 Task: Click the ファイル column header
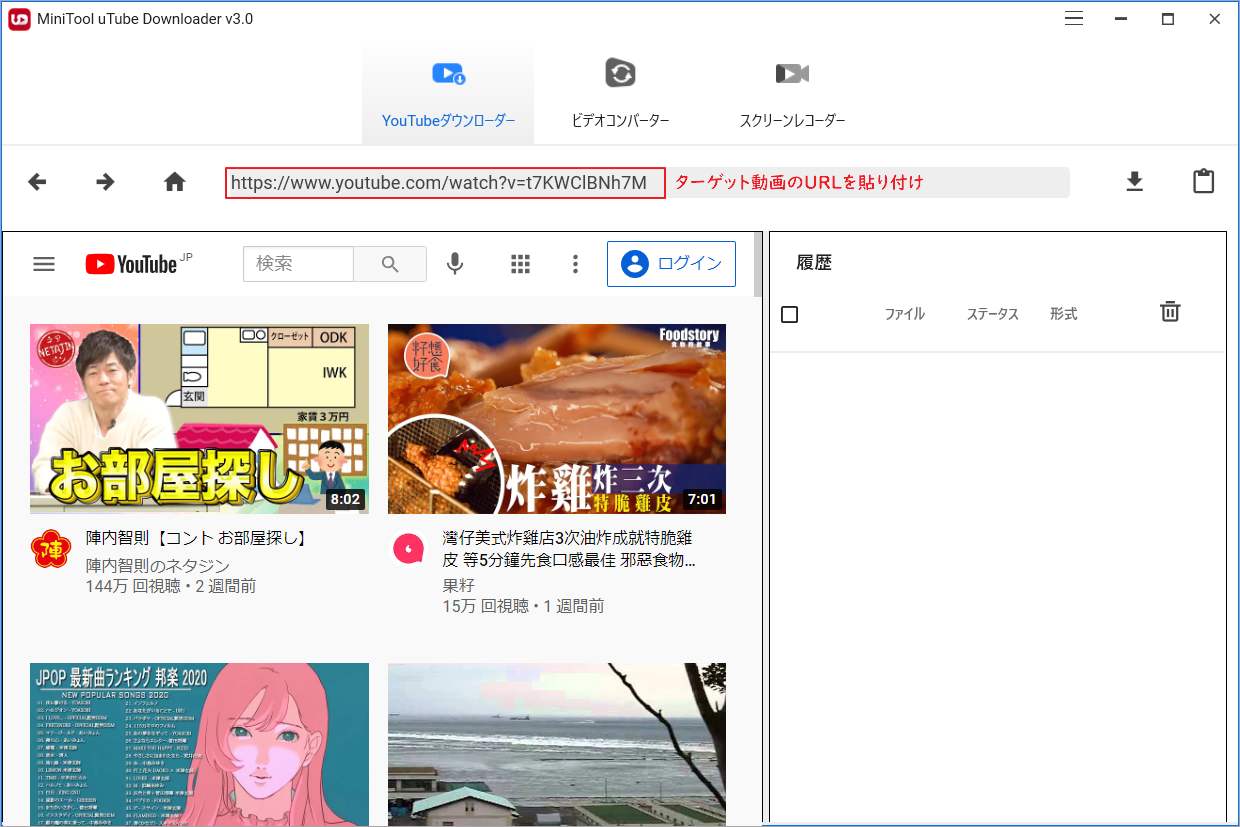tap(905, 314)
